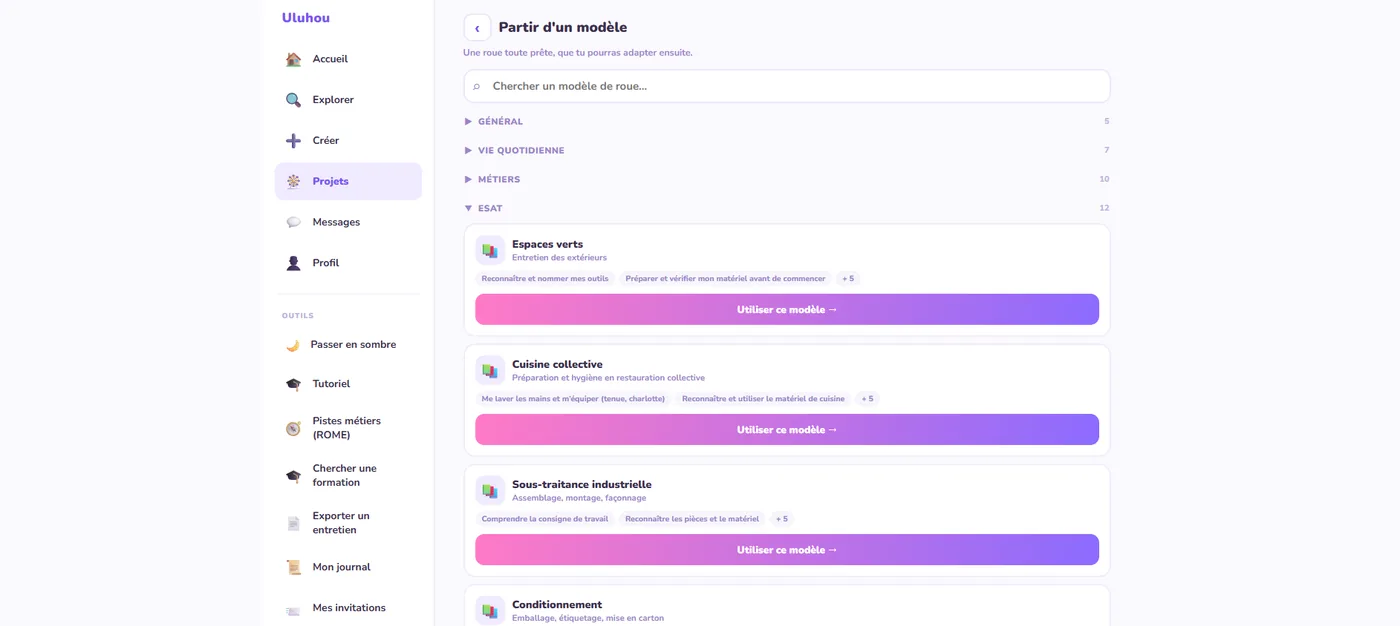Click the Entretien des extérieurs subtitle
This screenshot has width=1400, height=626.
click(x=559, y=258)
